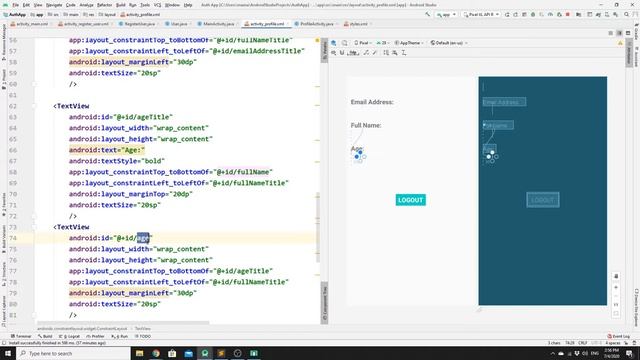Open the default margins dropdown
Viewport: 640px width, 360px height.
tap(354, 53)
